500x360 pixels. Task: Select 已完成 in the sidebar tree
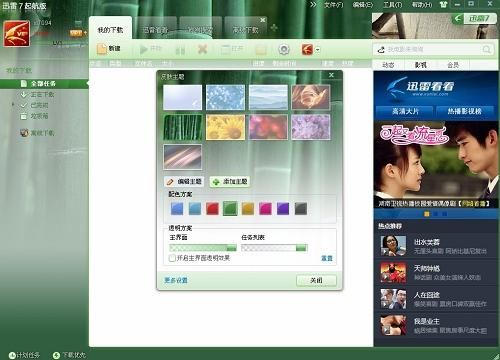pos(39,105)
